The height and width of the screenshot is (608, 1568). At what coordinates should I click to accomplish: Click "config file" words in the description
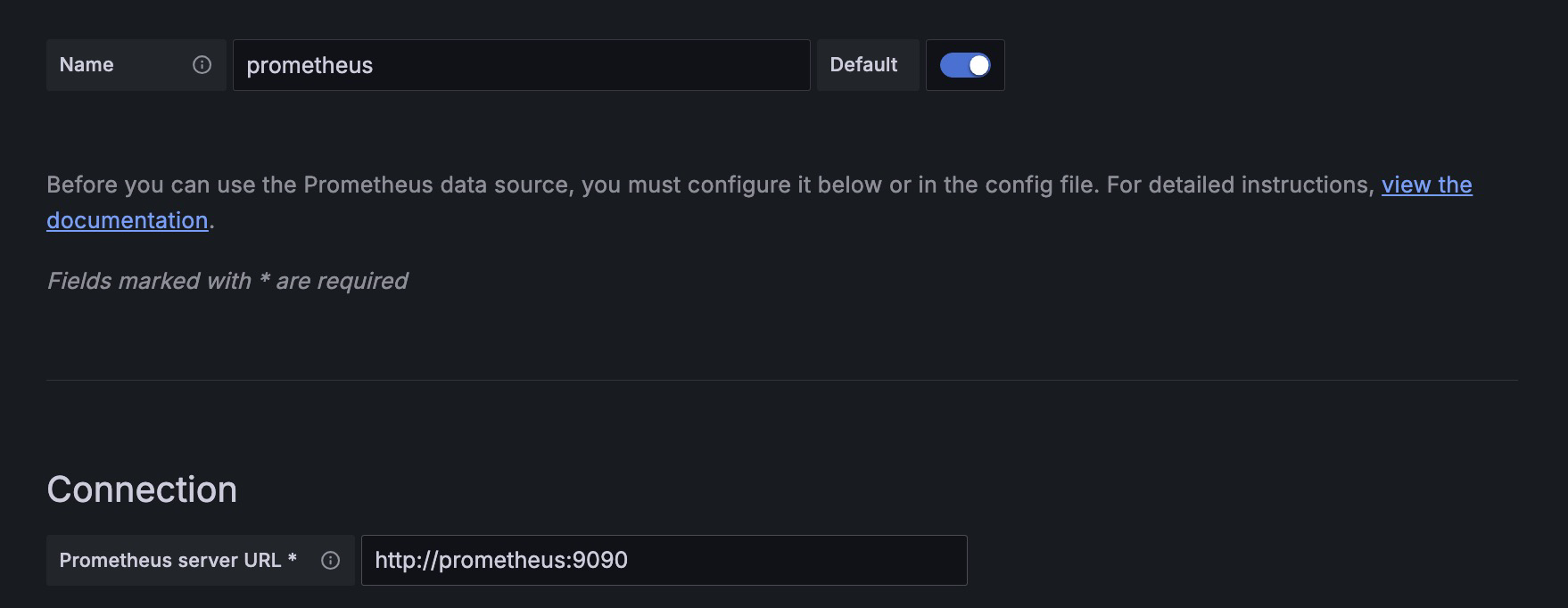pos(1040,185)
